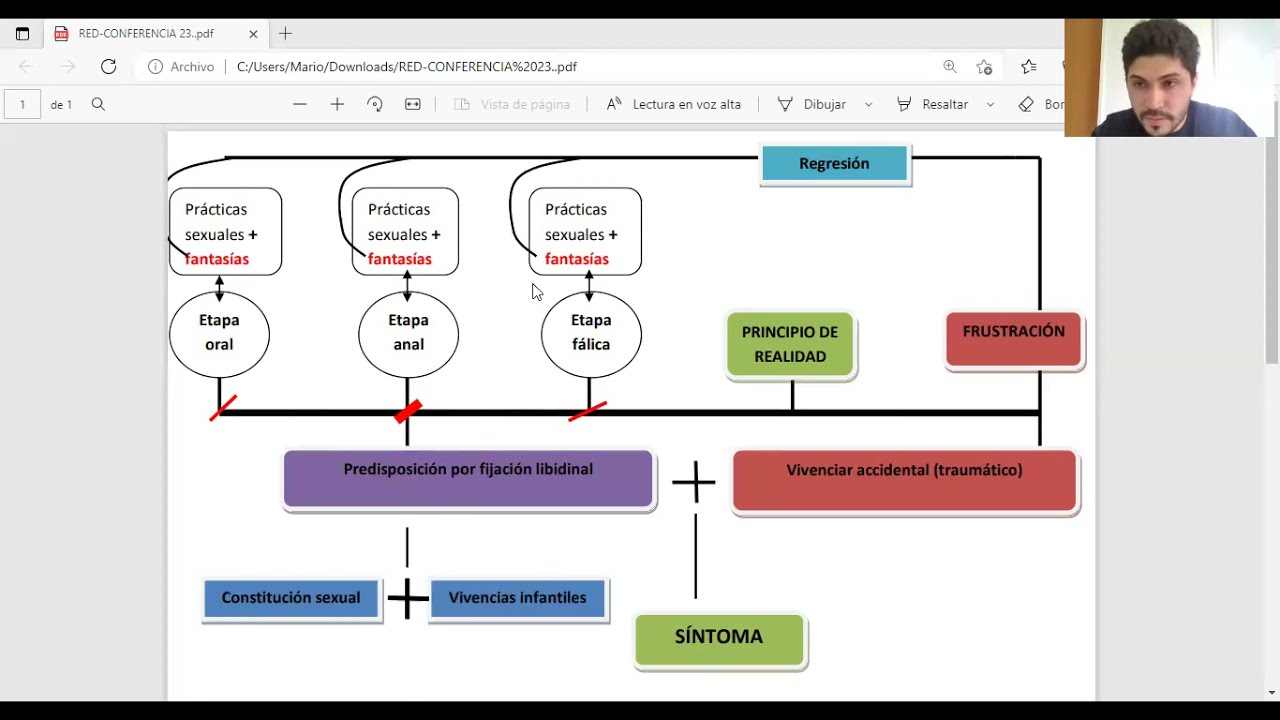1280x720 pixels.
Task: Click the zoom magnifier in address bar
Action: (950, 67)
